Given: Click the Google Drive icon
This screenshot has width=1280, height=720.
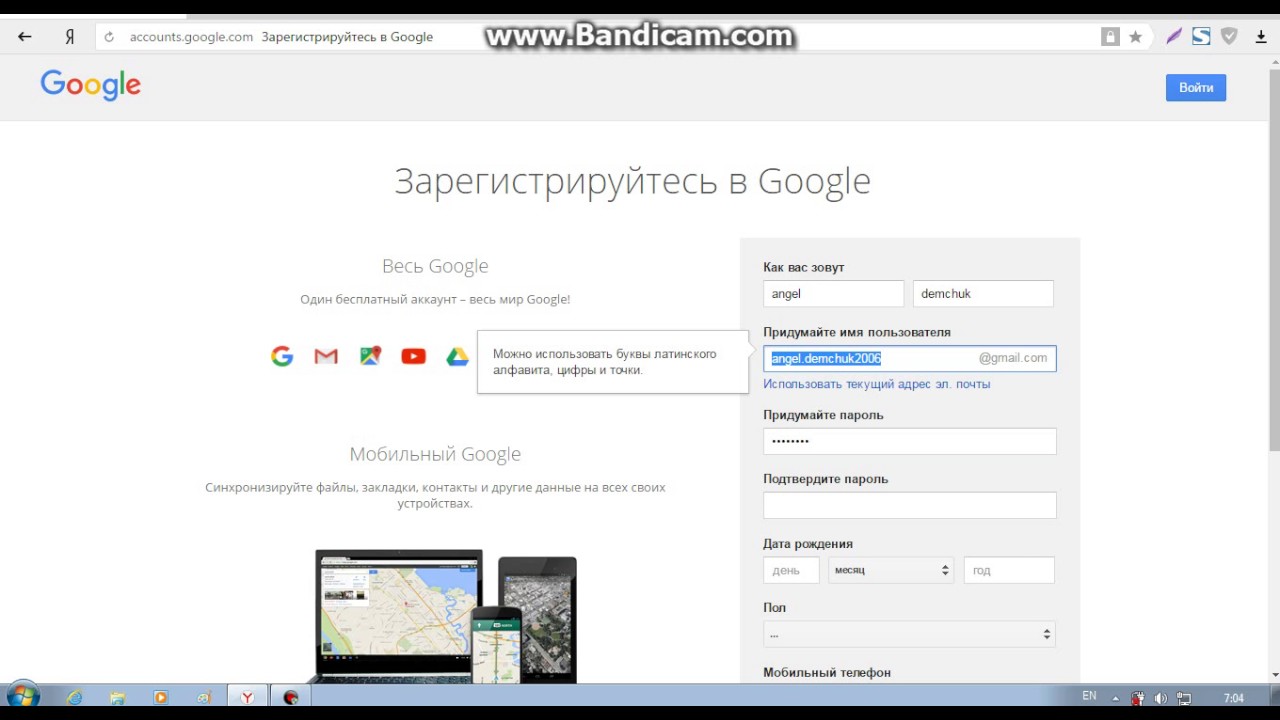Looking at the screenshot, I should tap(457, 356).
